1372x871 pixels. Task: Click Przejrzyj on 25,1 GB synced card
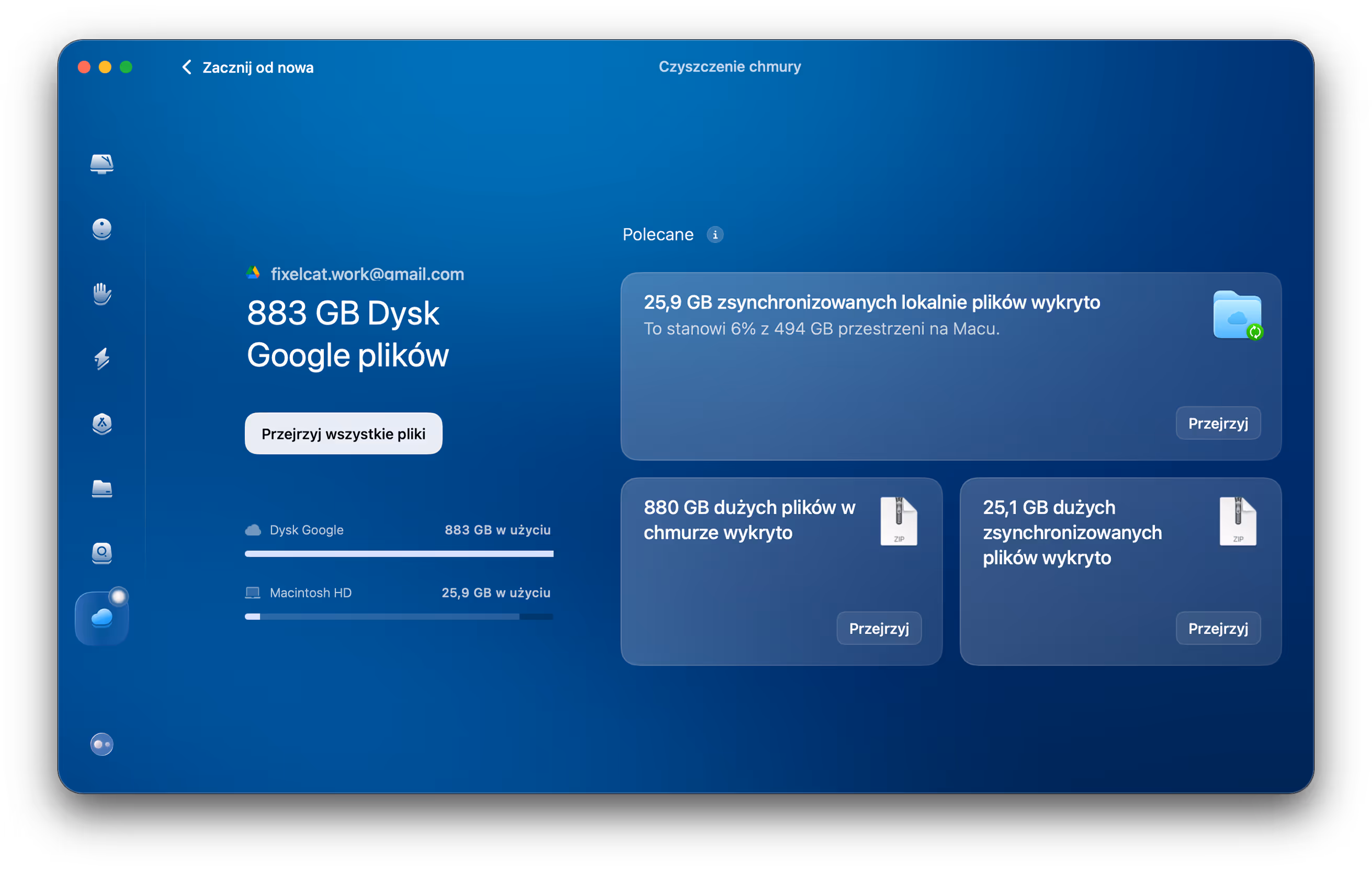point(1218,628)
